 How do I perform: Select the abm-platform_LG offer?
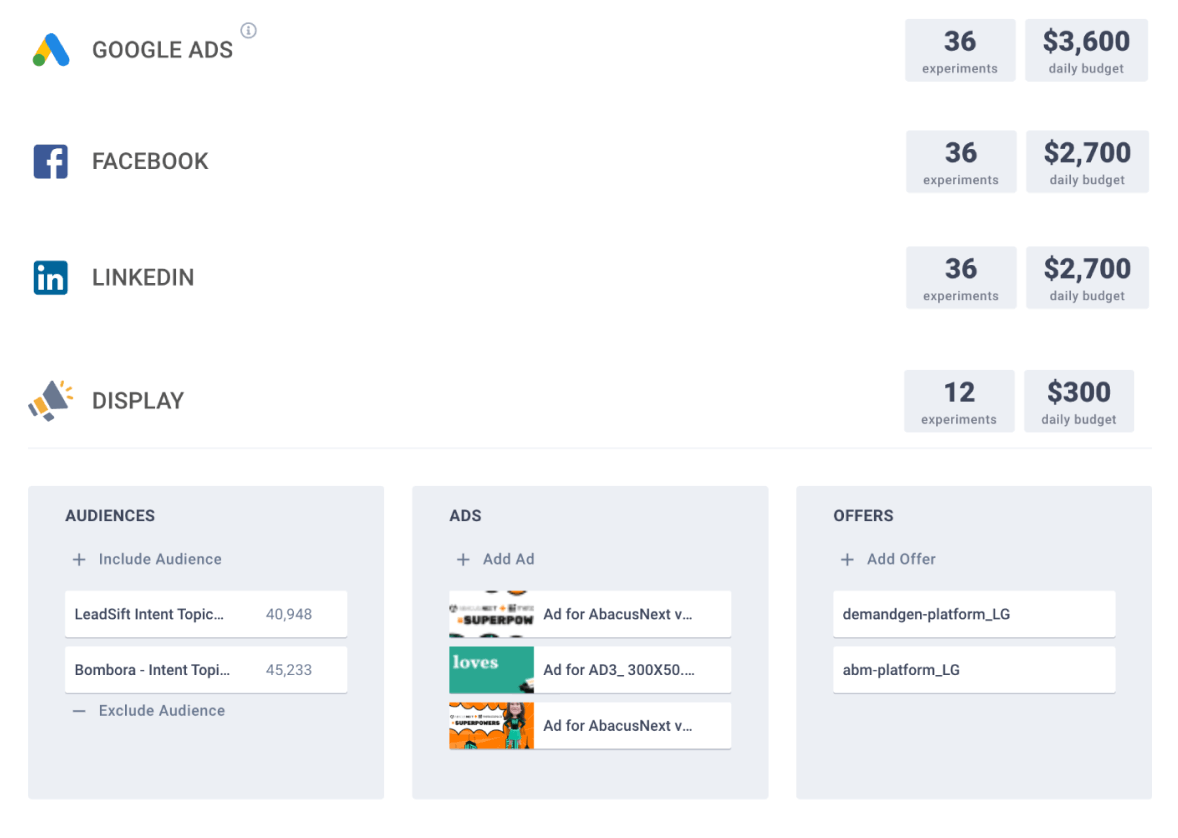(974, 670)
